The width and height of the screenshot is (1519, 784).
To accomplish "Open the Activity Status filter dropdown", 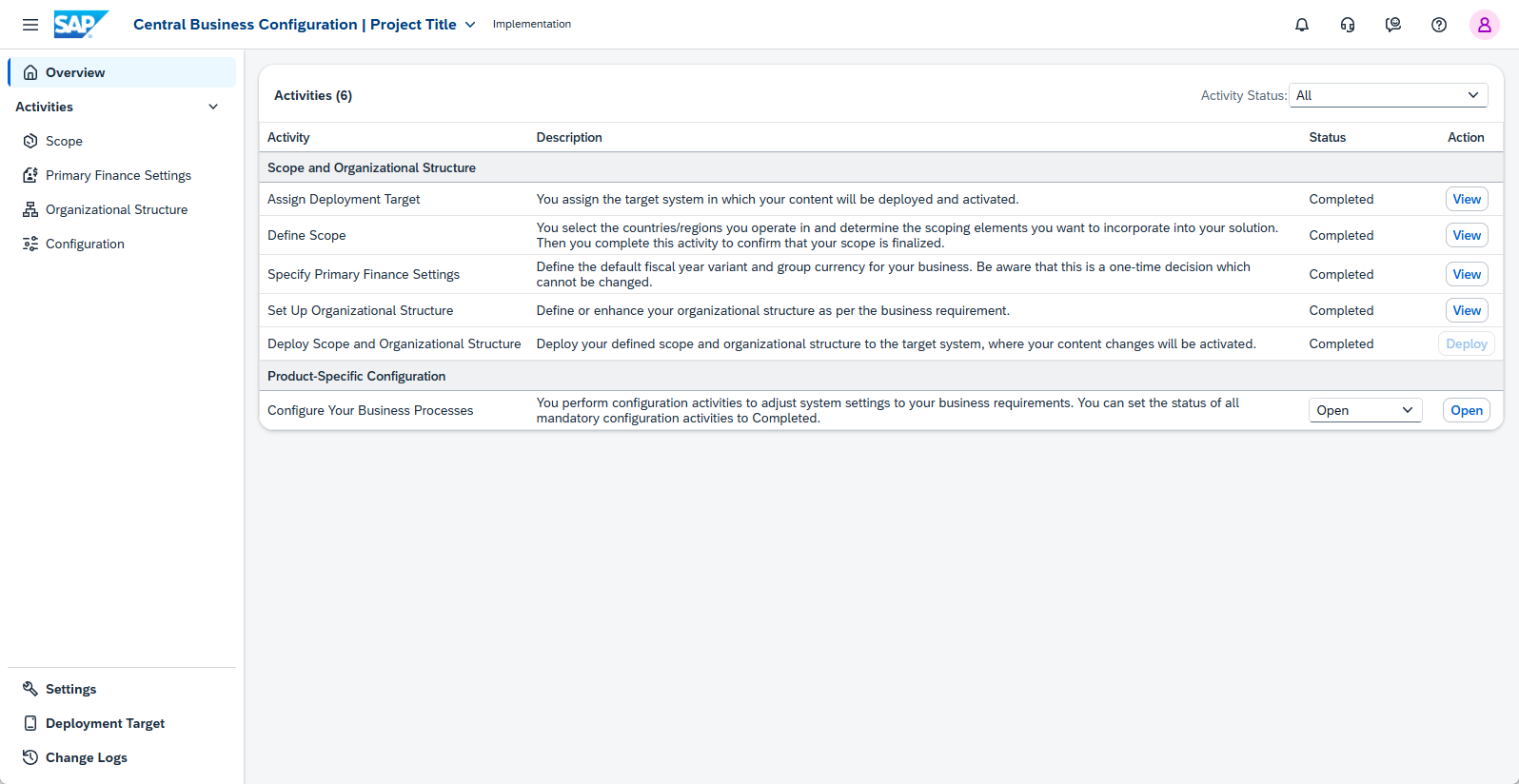I will [x=1389, y=95].
